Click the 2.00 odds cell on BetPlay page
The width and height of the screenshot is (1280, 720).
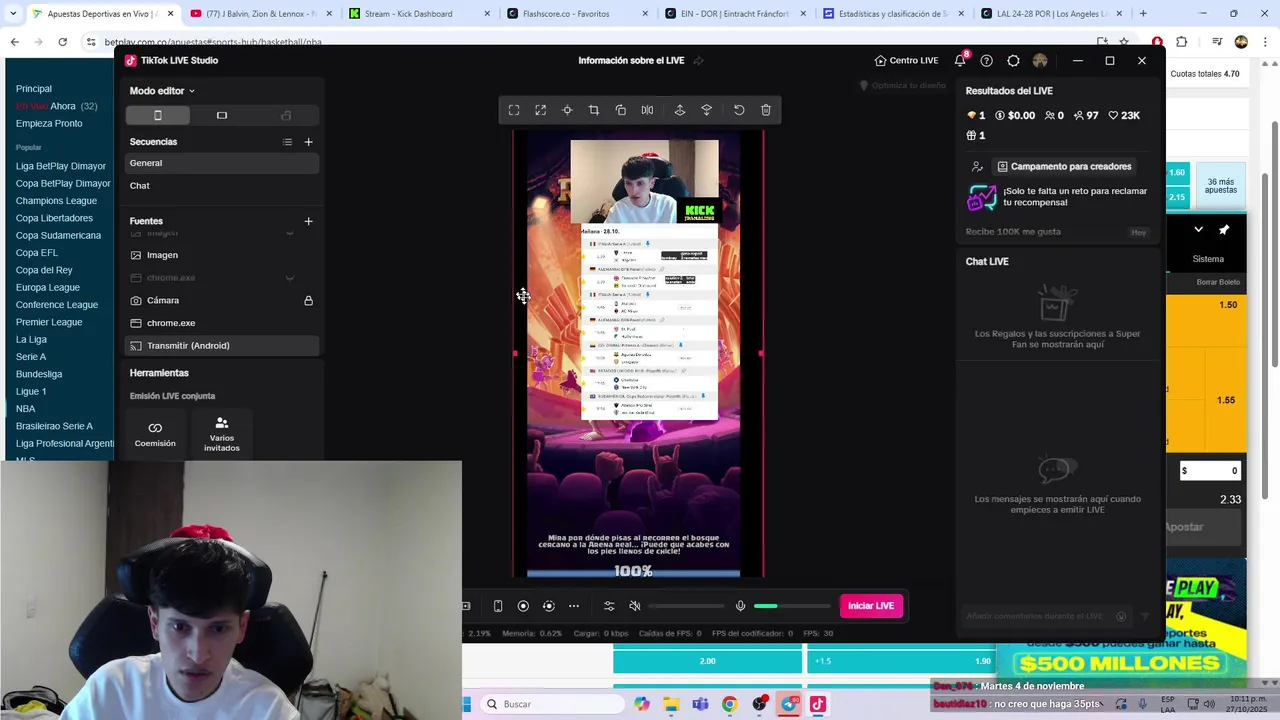(x=707, y=660)
